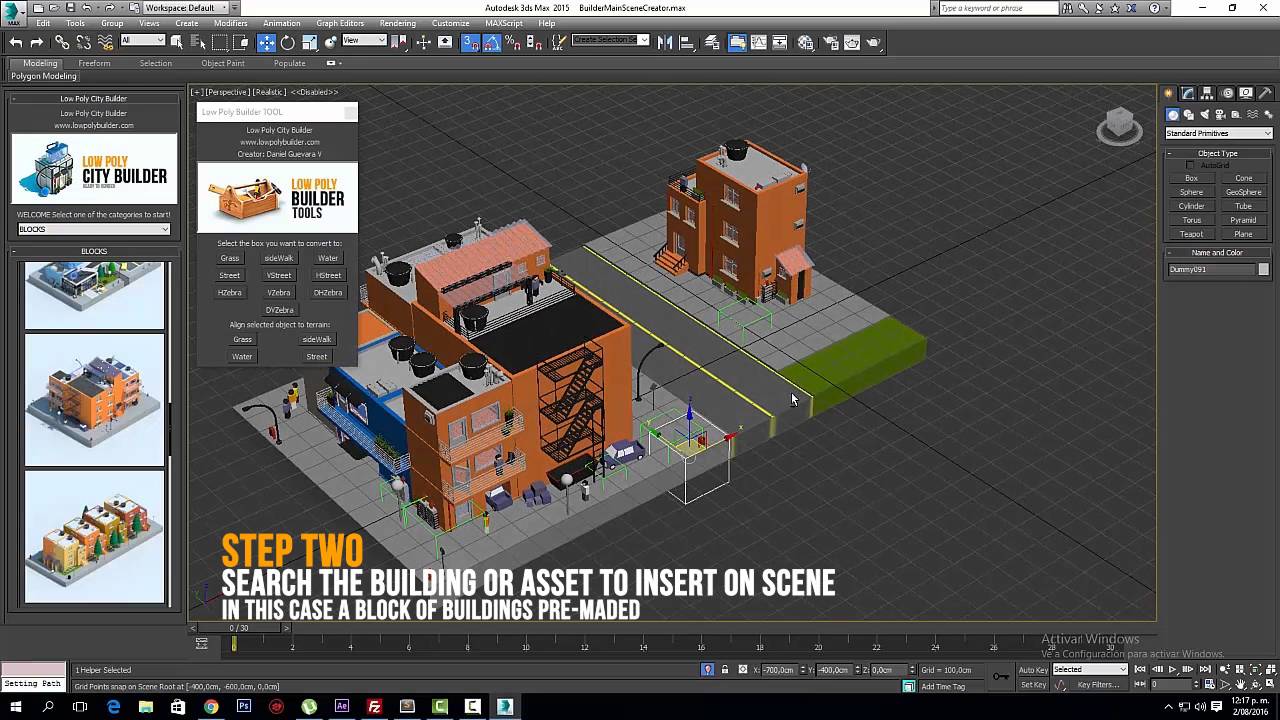The height and width of the screenshot is (720, 1280).
Task: Click the Teapot primitive button
Action: (x=1191, y=234)
